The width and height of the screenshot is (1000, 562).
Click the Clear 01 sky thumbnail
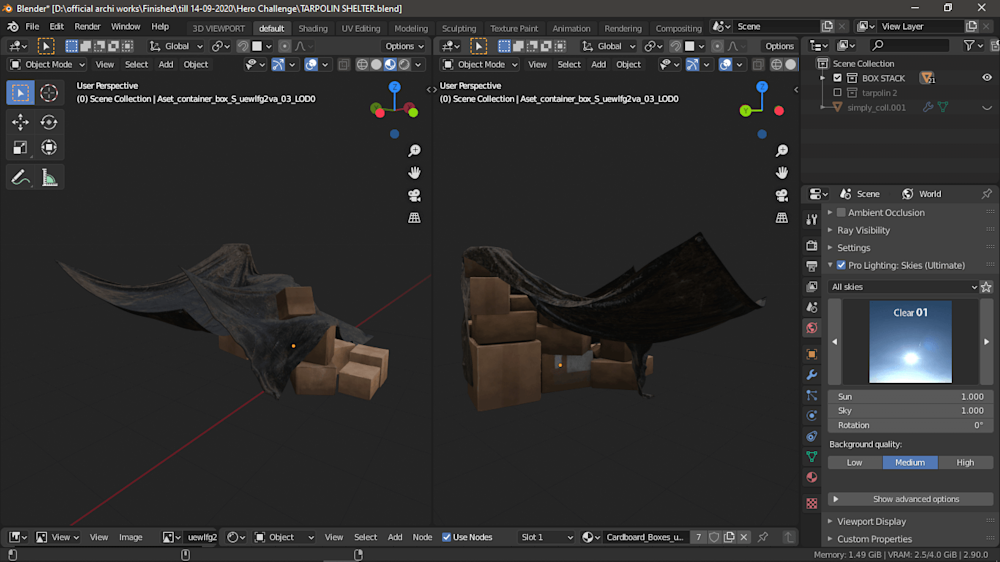click(x=910, y=342)
